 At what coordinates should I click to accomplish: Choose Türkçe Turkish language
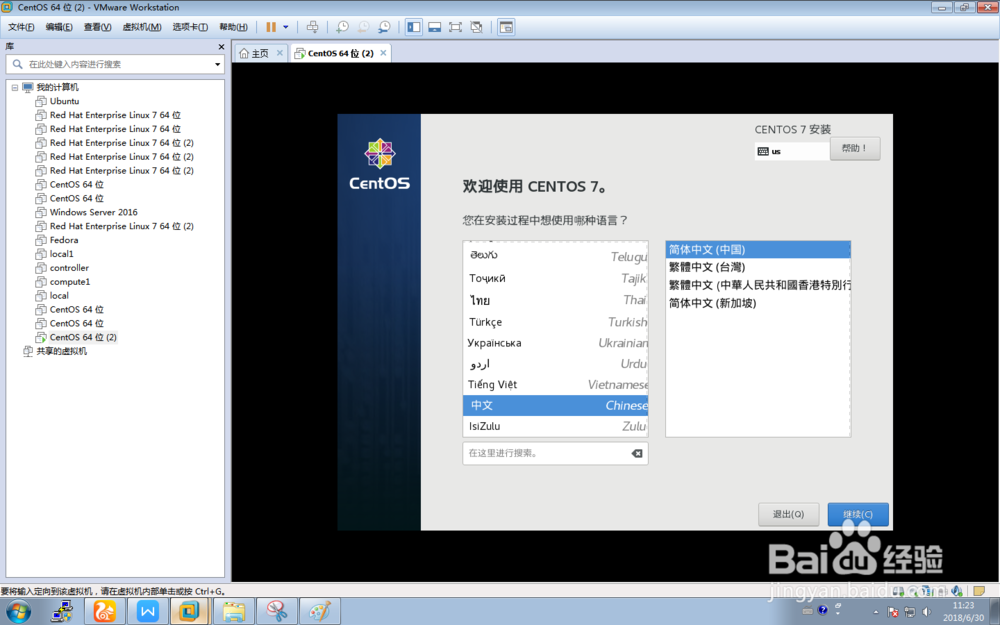[555, 322]
